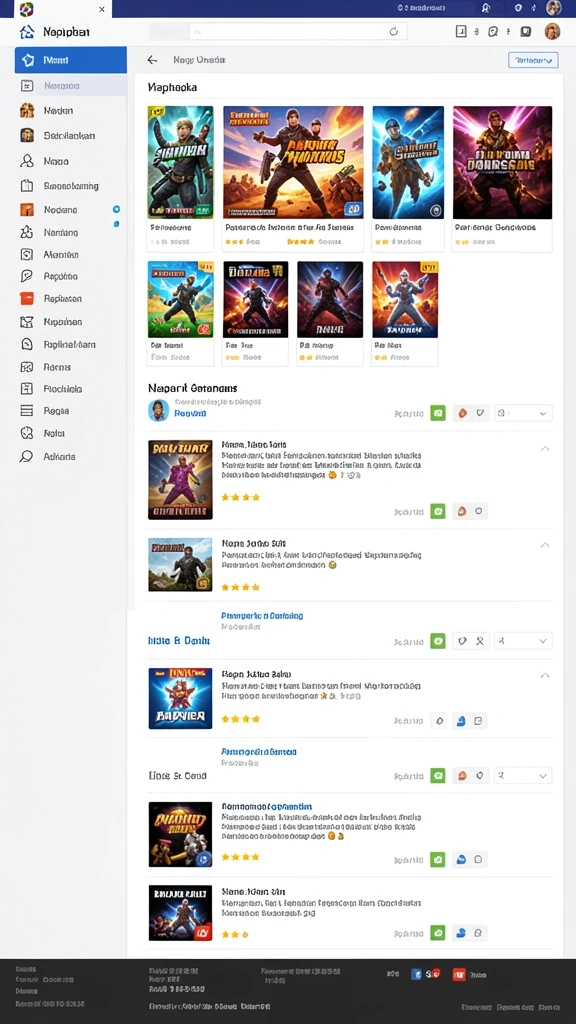Click the blue reviewer name beside the round avatar
Screen dimensions: 576x1024
190,413
